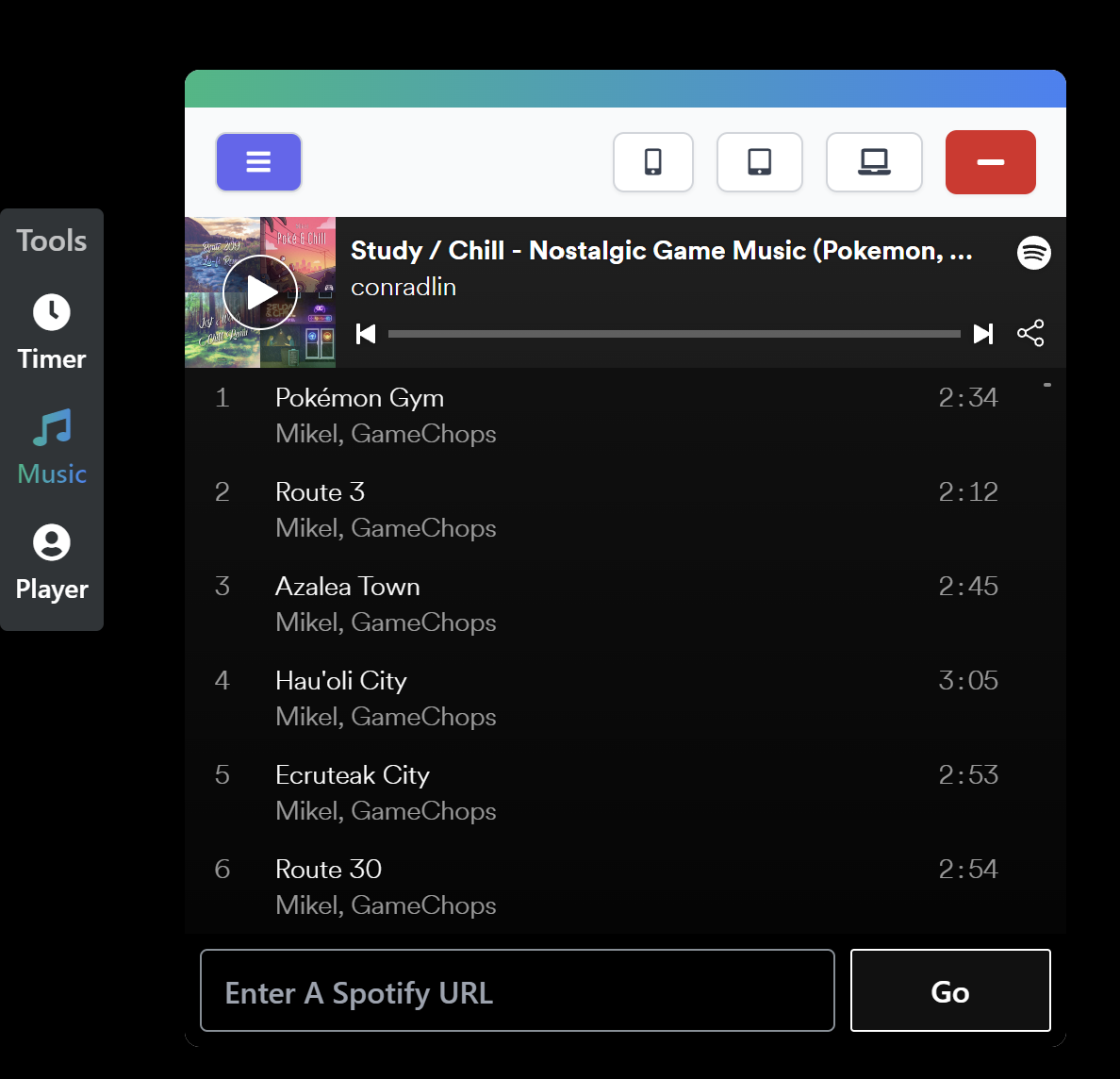Click Mikel, GameChops under Azalea Town
This screenshot has height=1079, width=1120.
(386, 622)
